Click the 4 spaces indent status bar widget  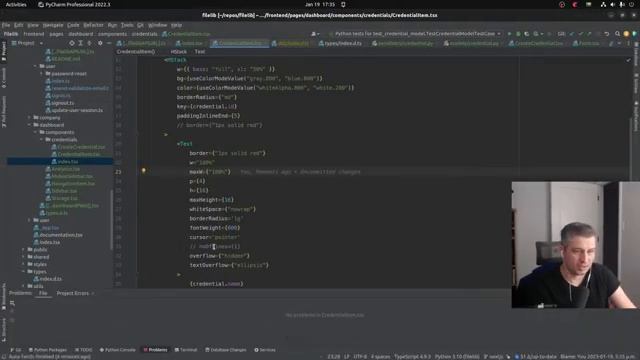(380, 356)
